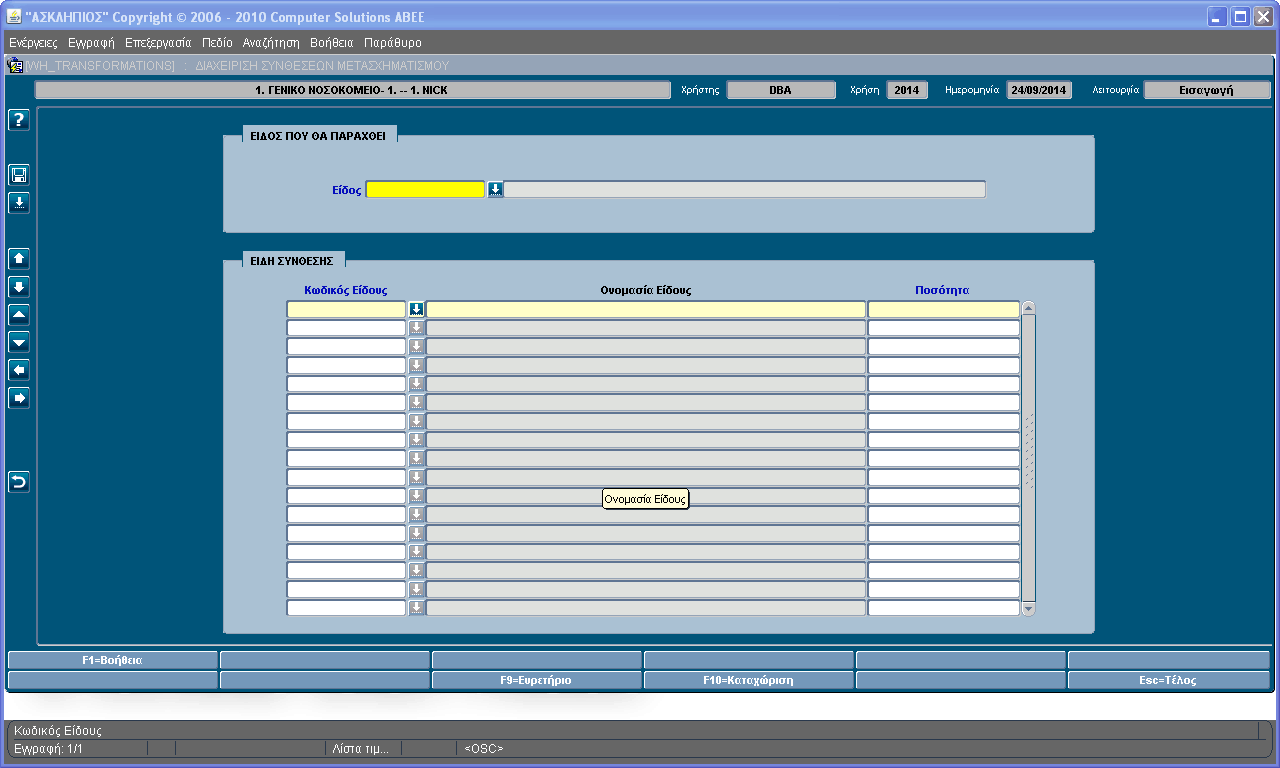
Task: Click the grey description field next to Είδος
Action: [745, 189]
